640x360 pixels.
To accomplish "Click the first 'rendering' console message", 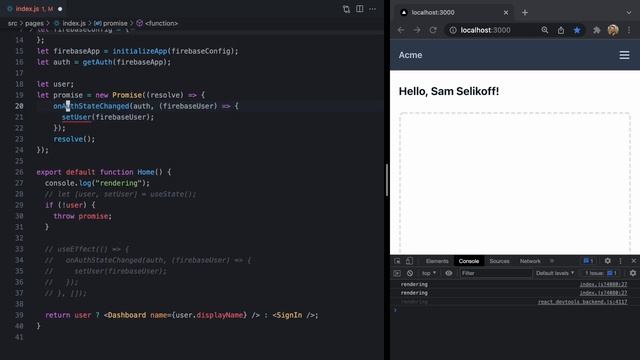I will (x=414, y=284).
